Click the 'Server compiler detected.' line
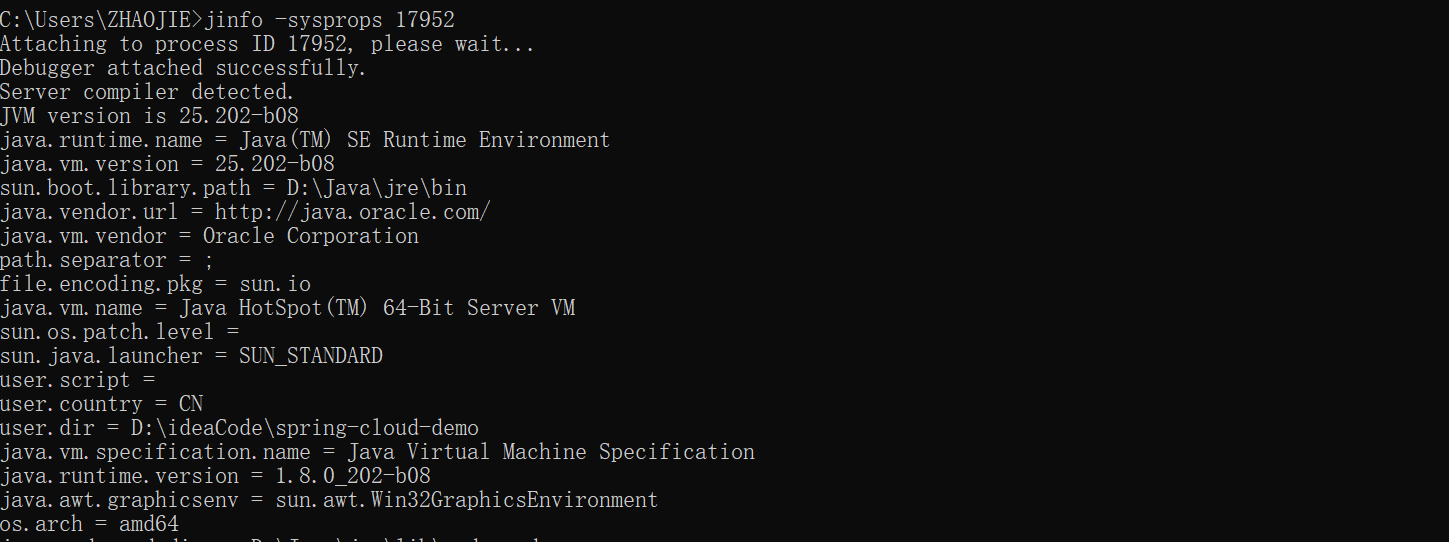1449x542 pixels. (x=147, y=92)
